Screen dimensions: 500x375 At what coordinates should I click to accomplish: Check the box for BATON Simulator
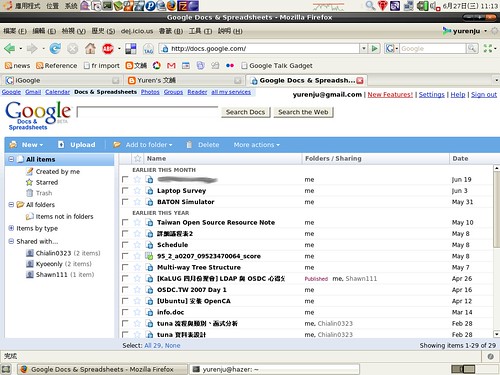(x=125, y=202)
